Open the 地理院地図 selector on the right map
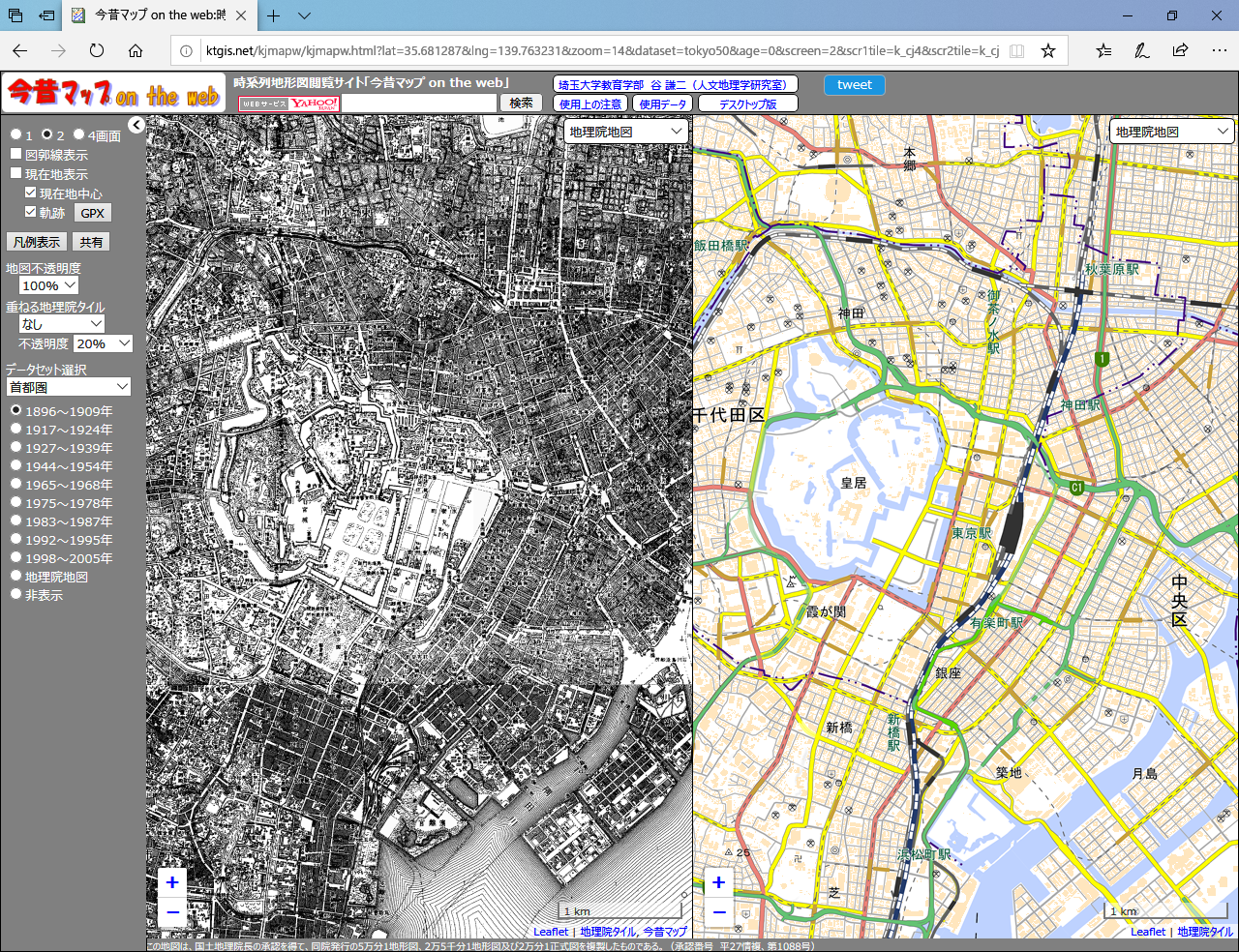Screen dimensions: 1239x952 (x=1171, y=130)
